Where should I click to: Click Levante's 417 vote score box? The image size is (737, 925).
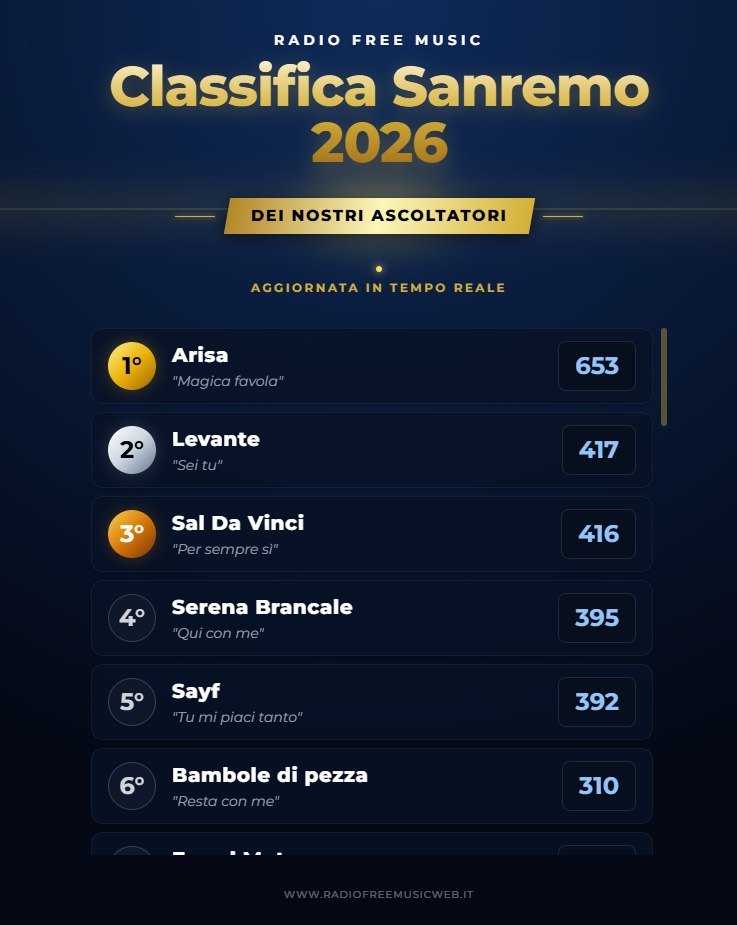tap(598, 450)
